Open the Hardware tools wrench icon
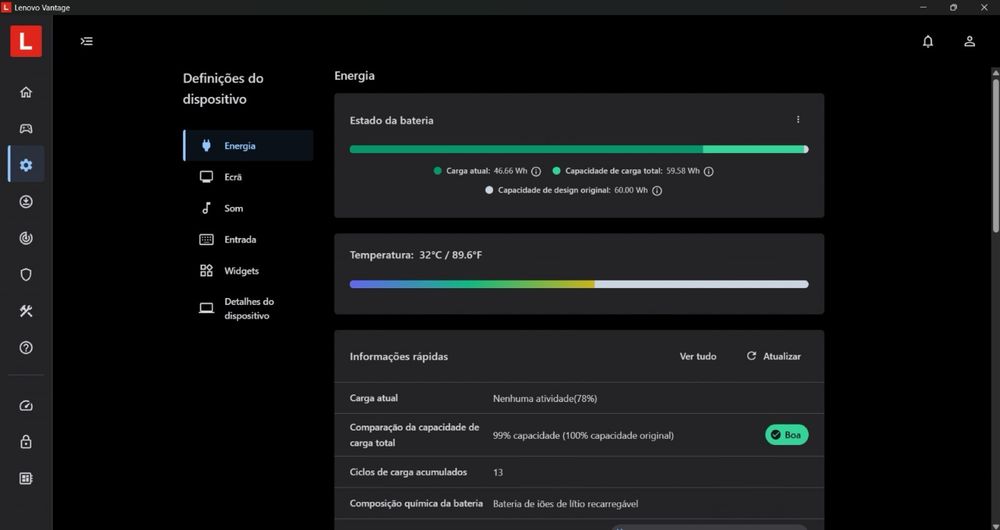 click(x=26, y=311)
